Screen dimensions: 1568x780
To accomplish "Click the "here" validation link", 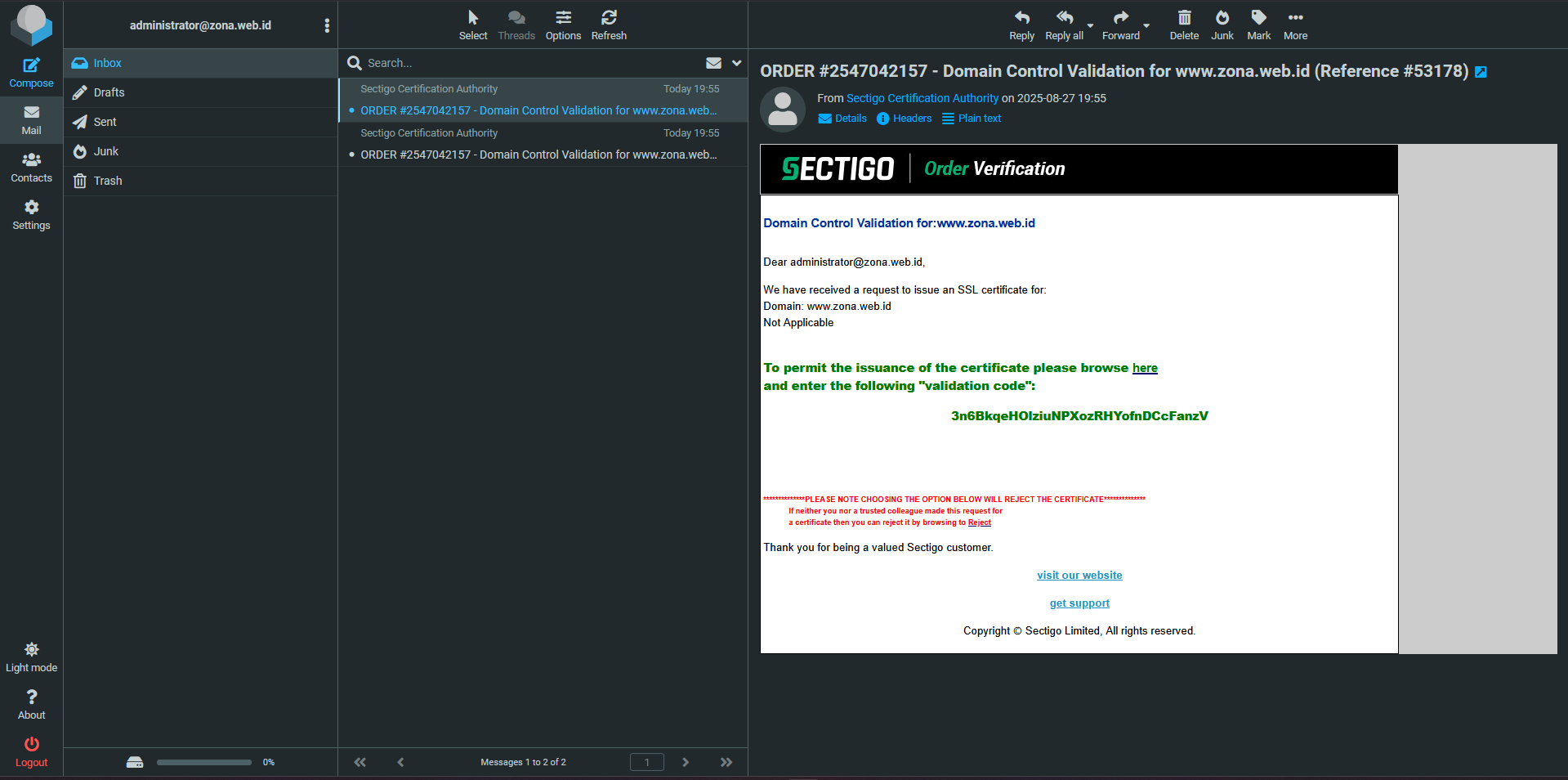I will click(1144, 368).
